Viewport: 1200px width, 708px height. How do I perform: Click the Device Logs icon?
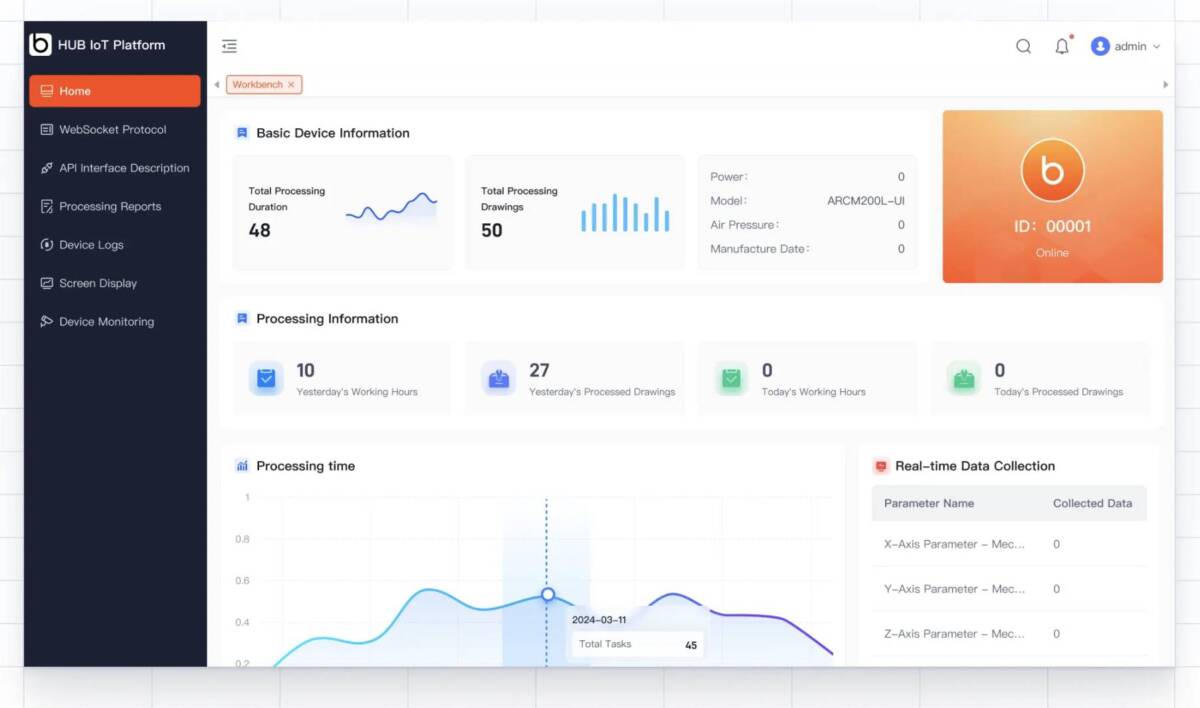(x=46, y=245)
